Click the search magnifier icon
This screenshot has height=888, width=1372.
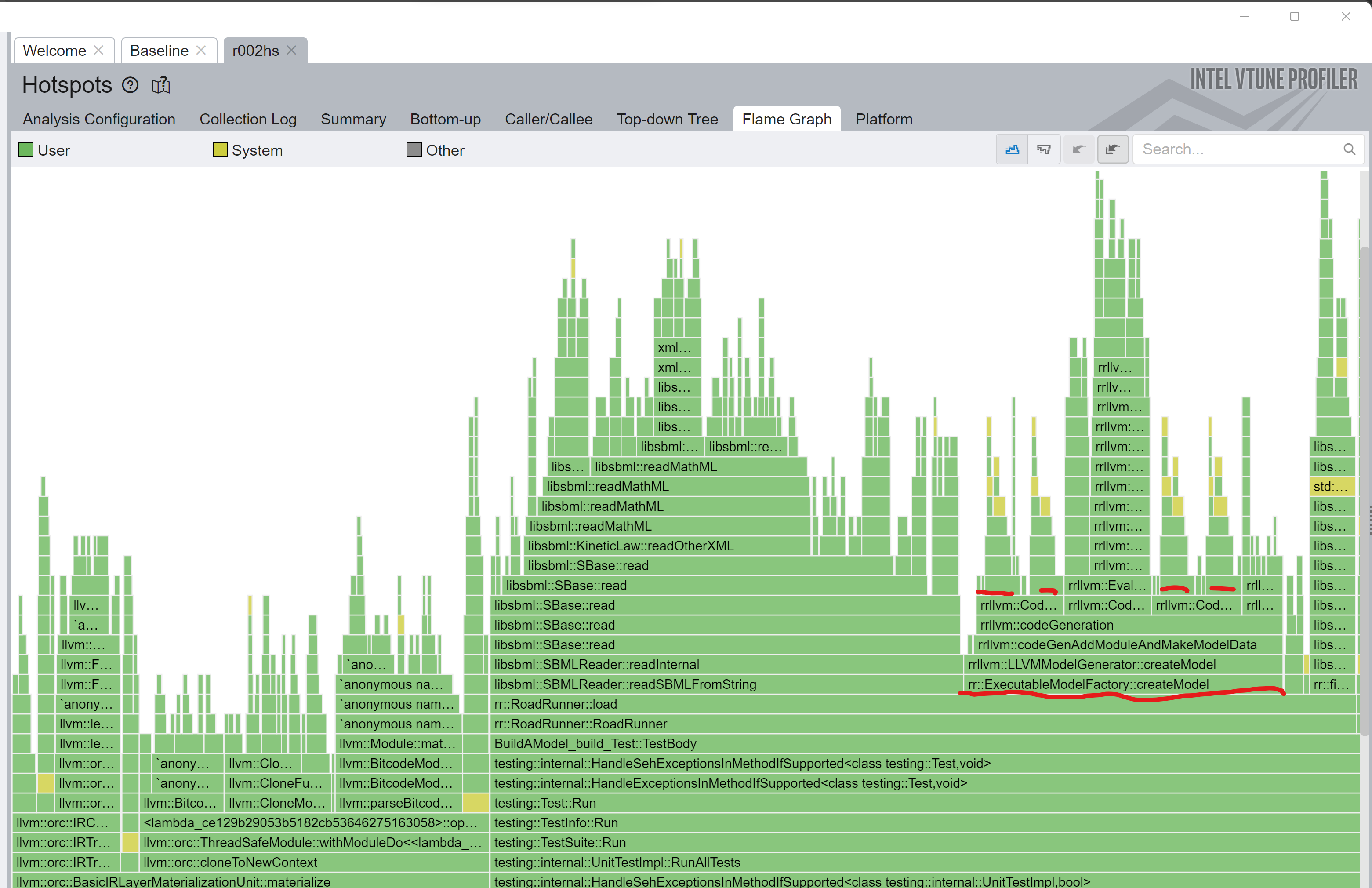point(1350,149)
